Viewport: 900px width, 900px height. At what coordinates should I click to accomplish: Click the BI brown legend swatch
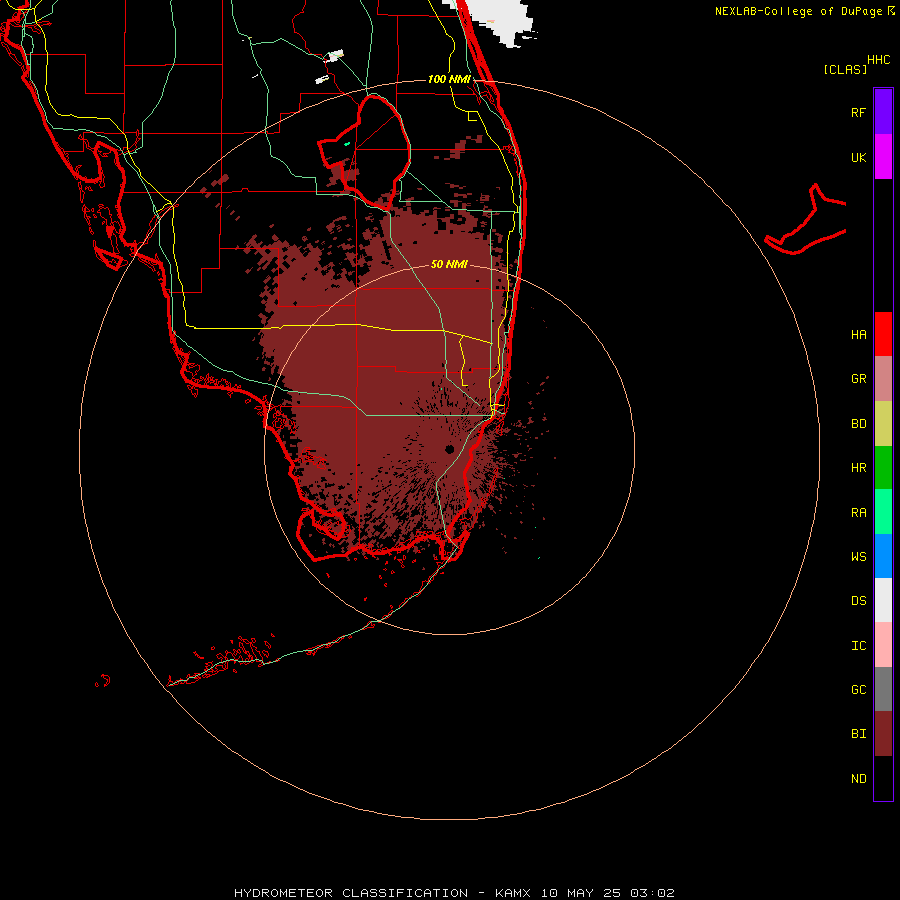[883, 734]
